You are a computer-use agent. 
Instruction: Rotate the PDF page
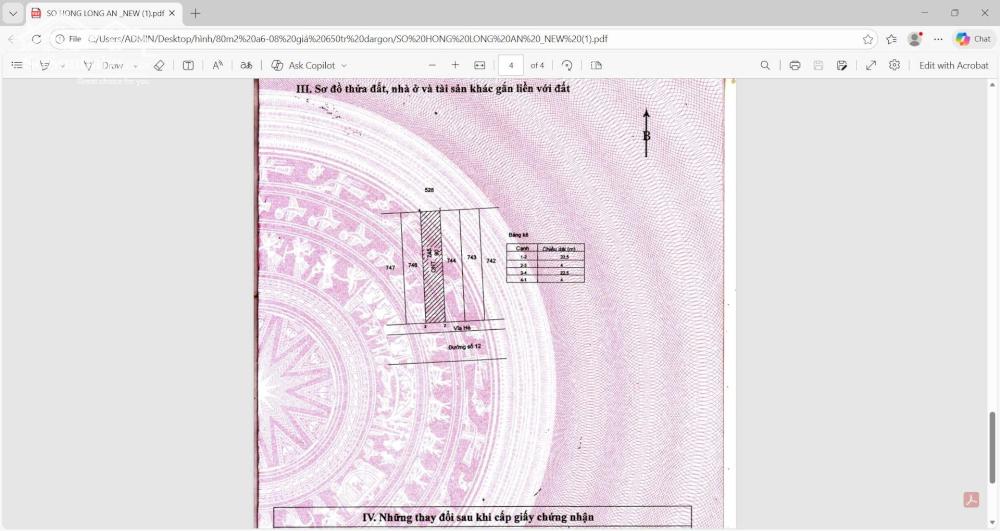tap(567, 65)
